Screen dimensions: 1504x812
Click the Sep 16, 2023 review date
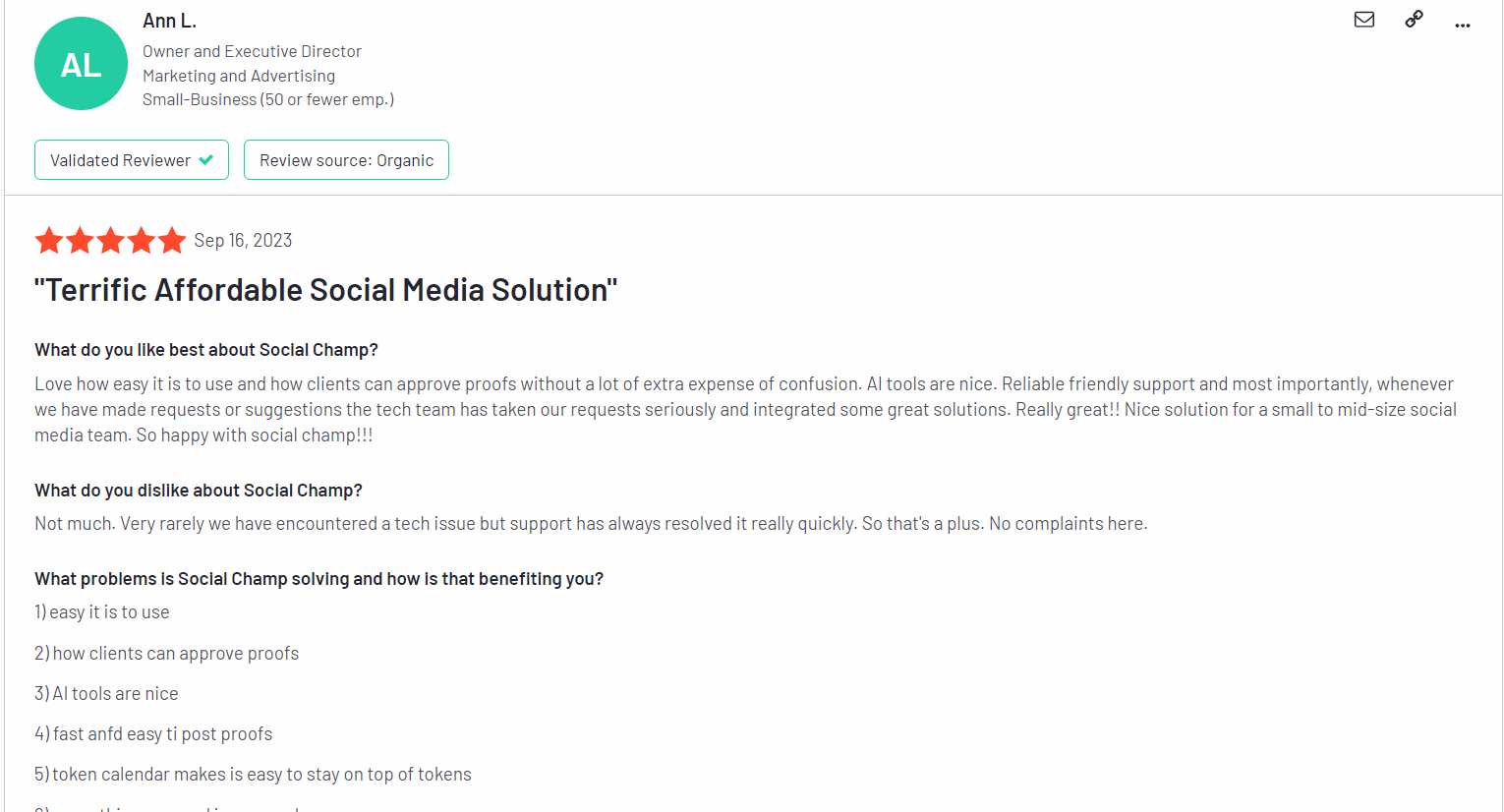pyautogui.click(x=243, y=241)
